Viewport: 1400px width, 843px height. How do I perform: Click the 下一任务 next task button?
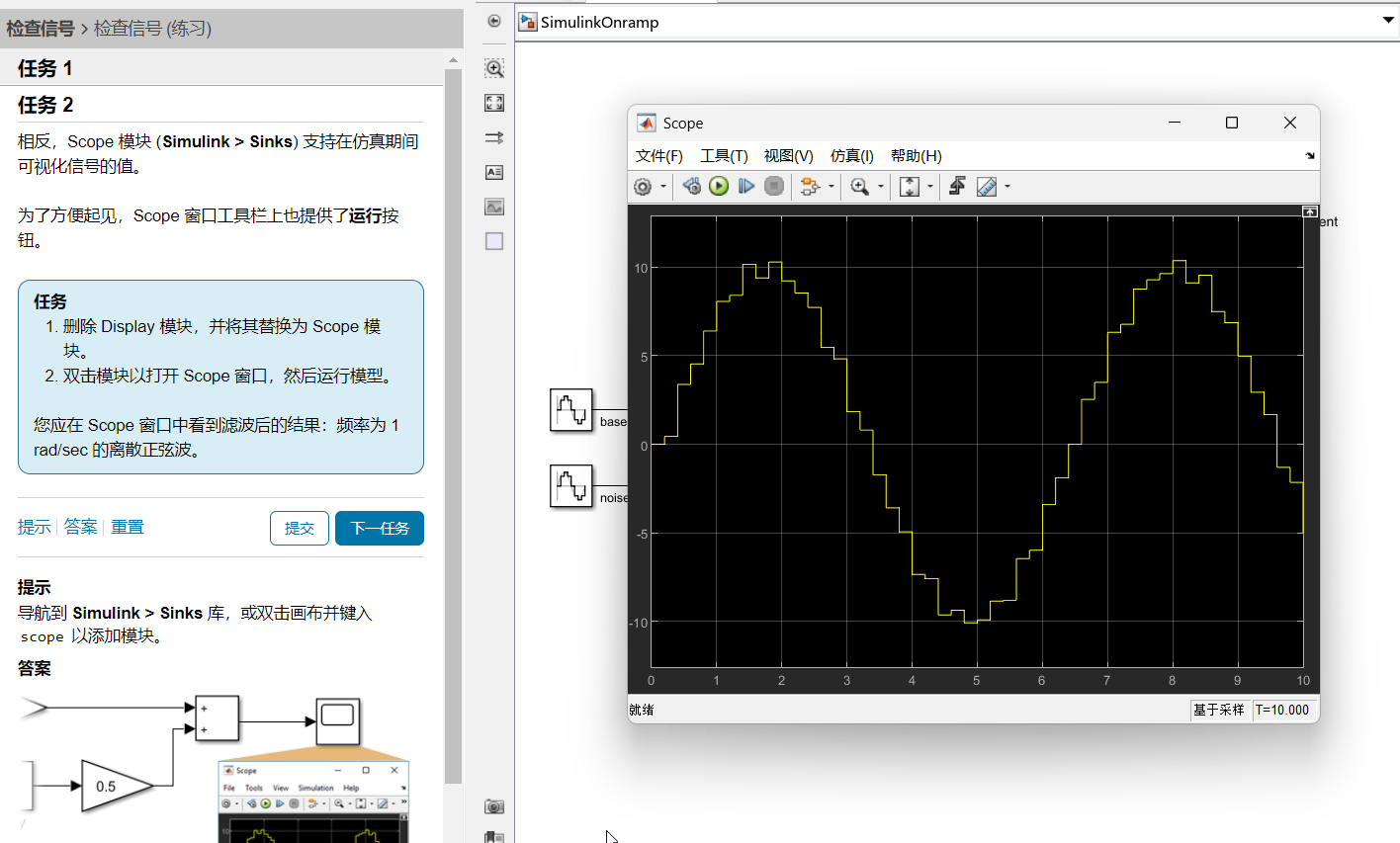(x=380, y=528)
